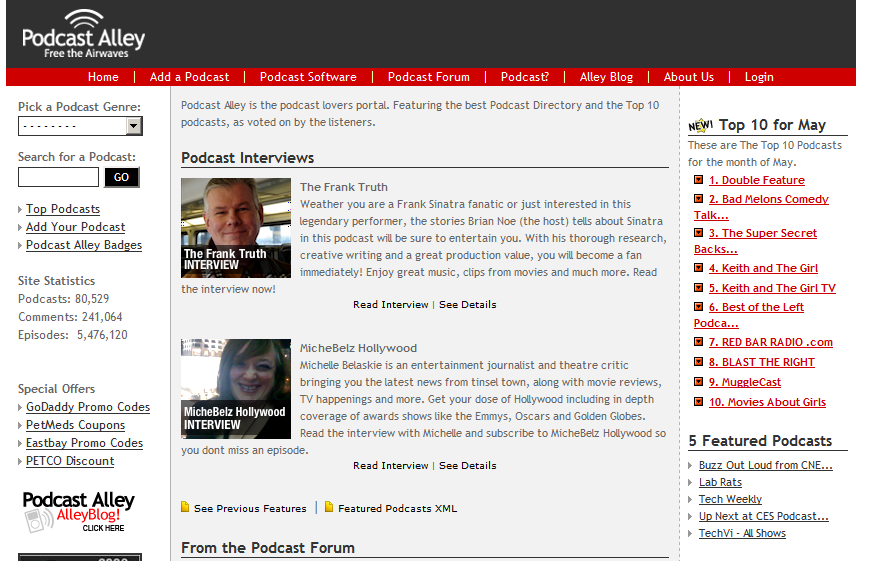Open the Podcast Genre dropdown arrow

(134, 126)
